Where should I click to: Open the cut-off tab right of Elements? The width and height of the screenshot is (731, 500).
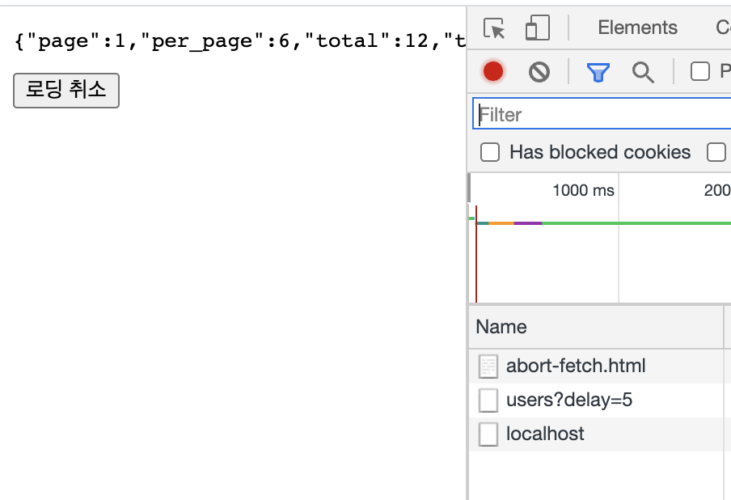pos(722,28)
